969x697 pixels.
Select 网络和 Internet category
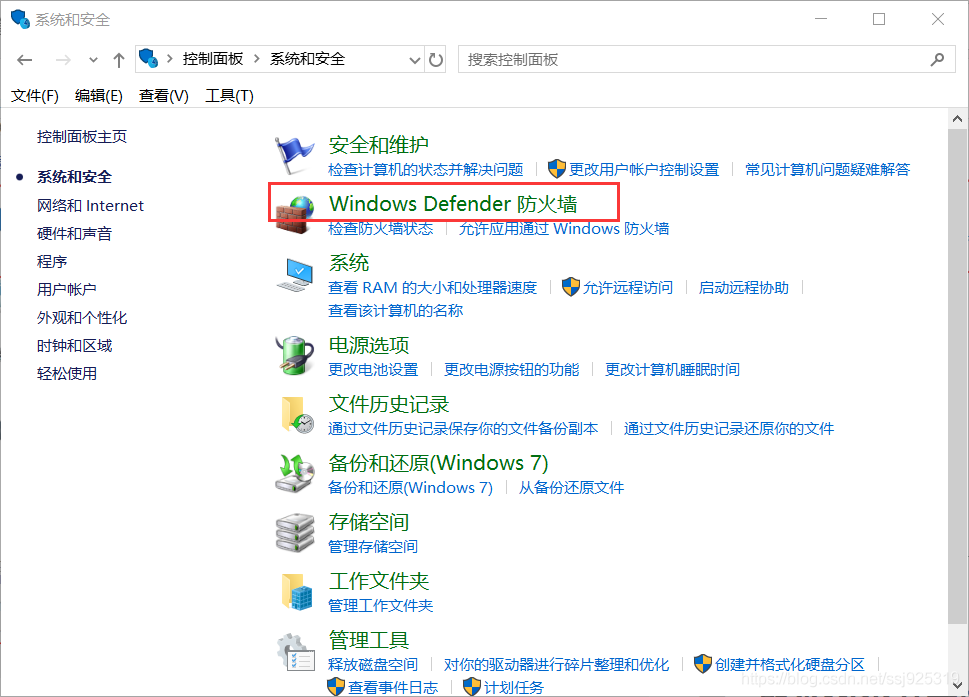tap(90, 206)
